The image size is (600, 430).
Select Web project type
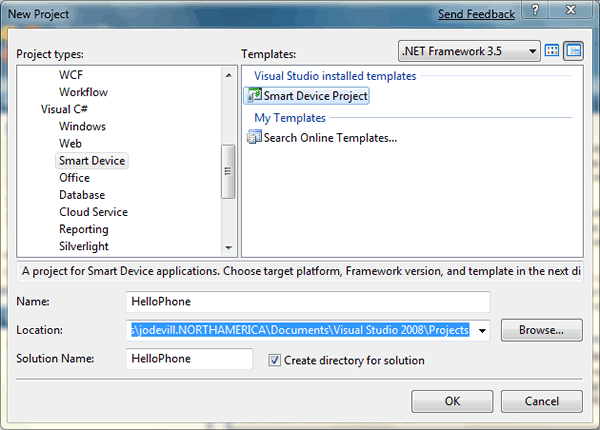[70, 143]
